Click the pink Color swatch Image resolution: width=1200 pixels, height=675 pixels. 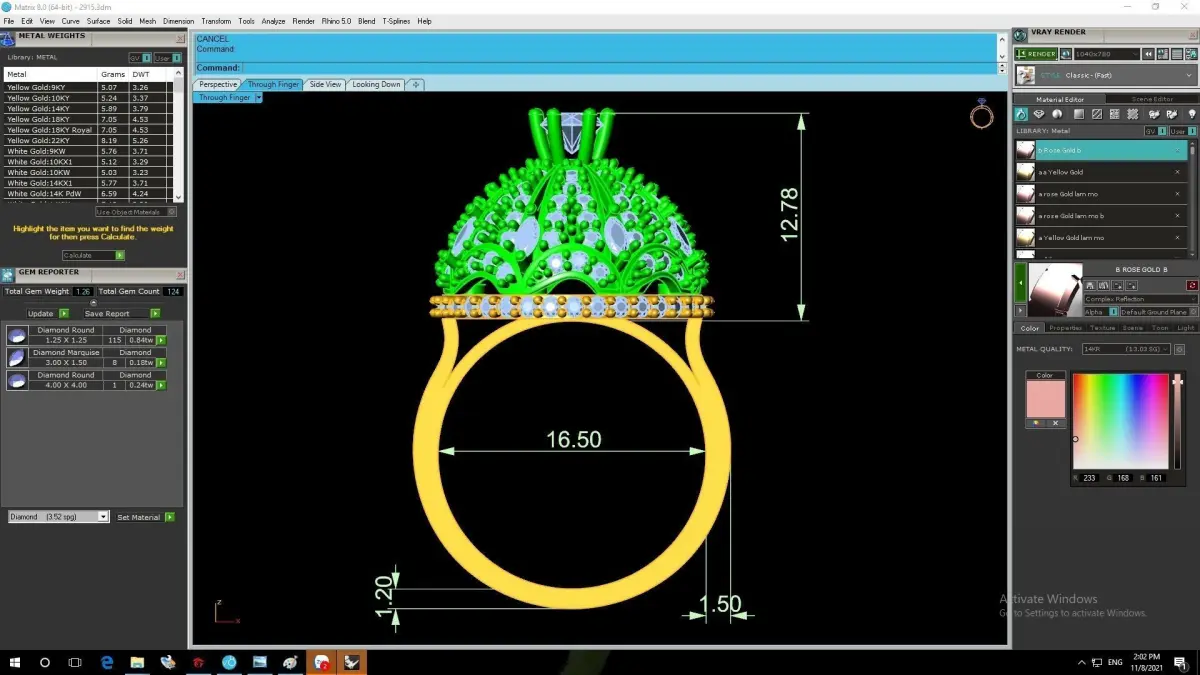pyautogui.click(x=1045, y=398)
